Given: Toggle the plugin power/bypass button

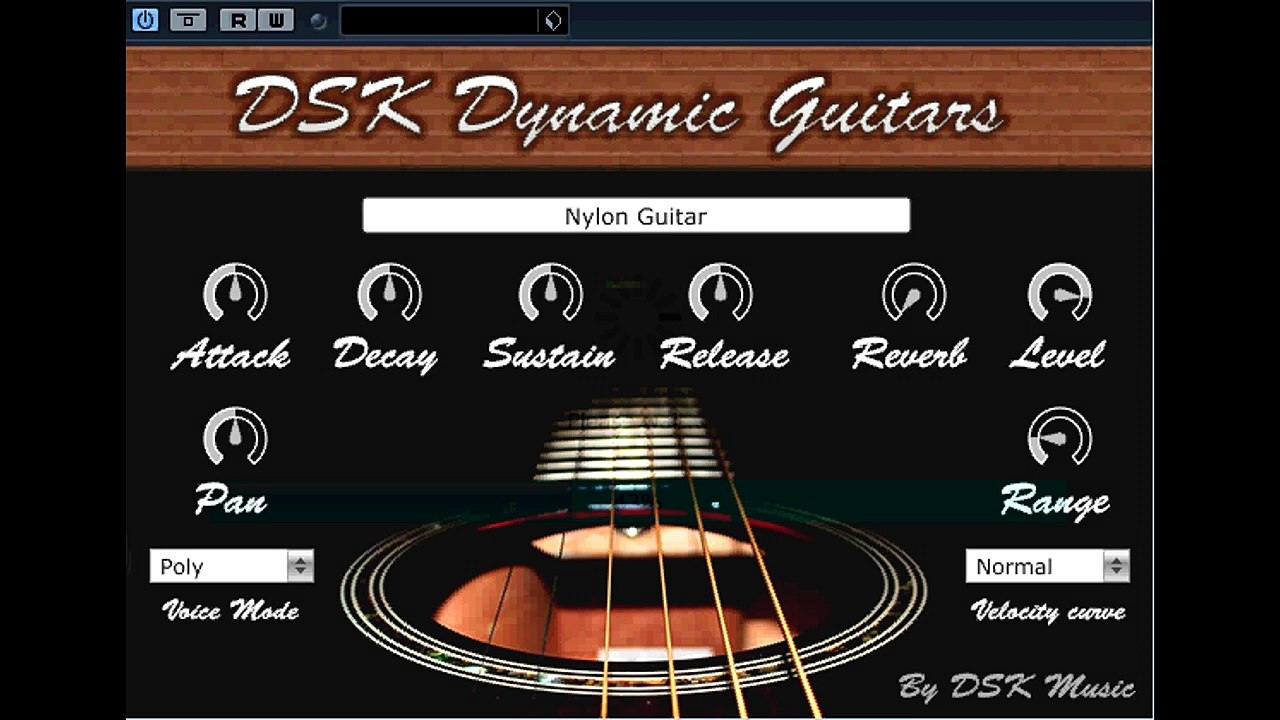Looking at the screenshot, I should coord(145,20).
